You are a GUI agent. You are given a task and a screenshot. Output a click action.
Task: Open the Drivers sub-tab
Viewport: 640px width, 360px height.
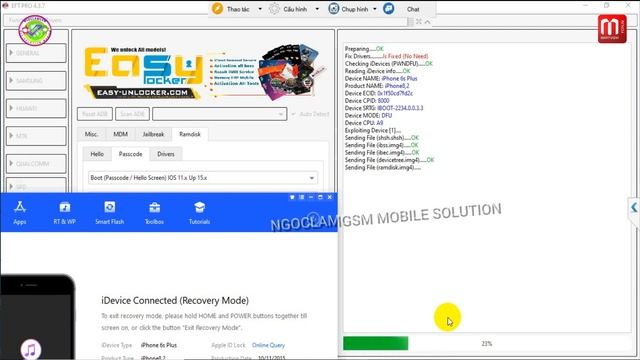click(166, 154)
